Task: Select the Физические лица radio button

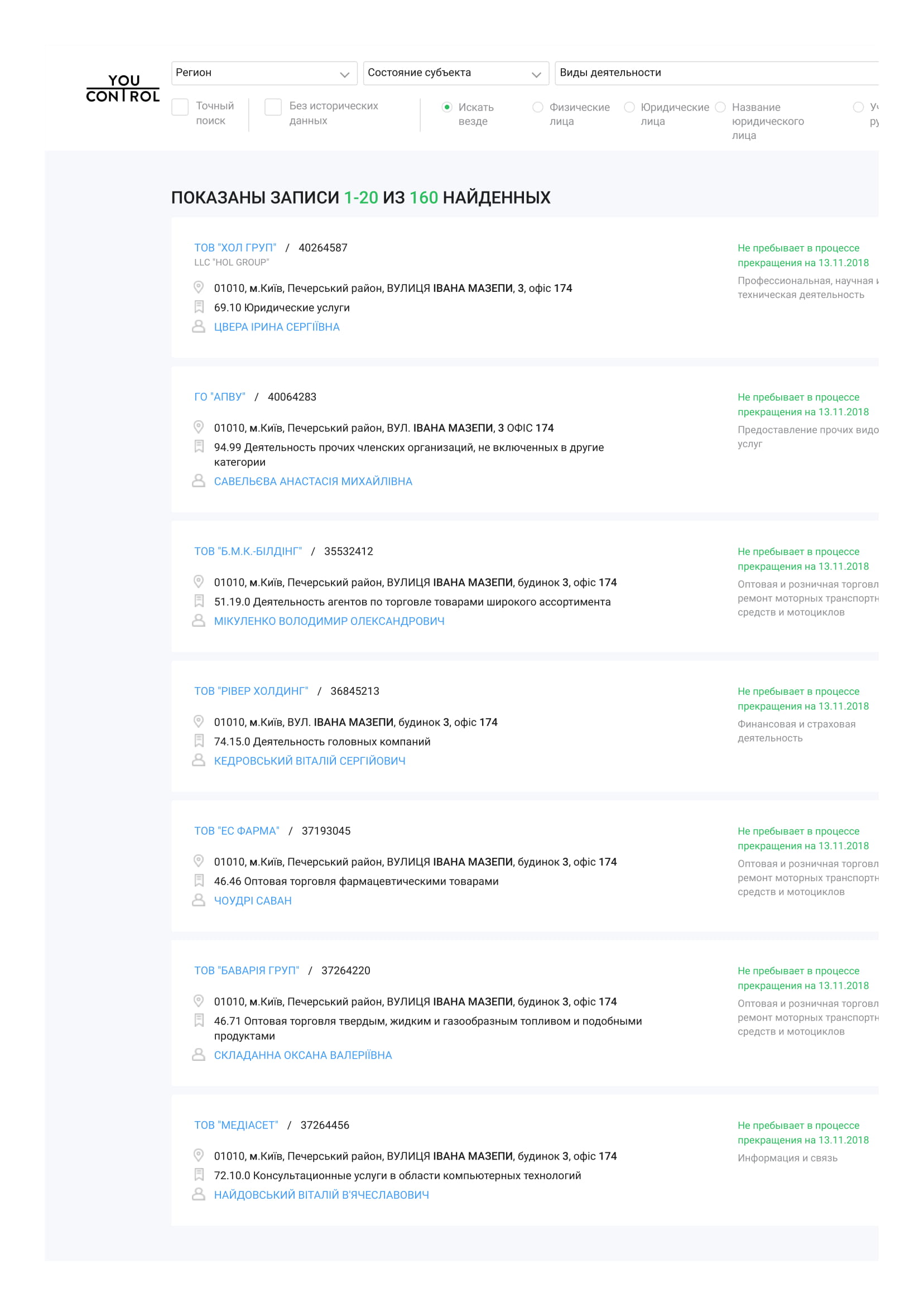Action: [x=537, y=107]
